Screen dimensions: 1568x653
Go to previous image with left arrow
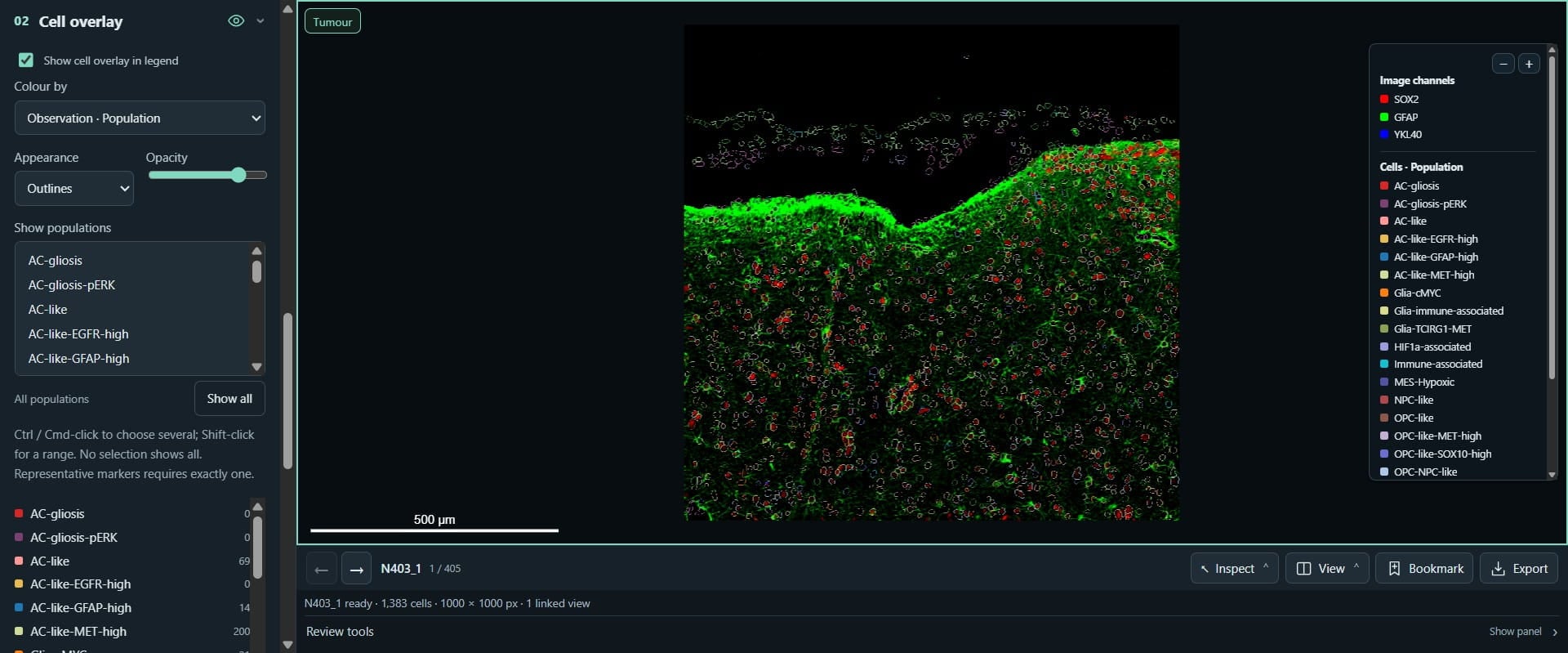[x=322, y=569]
